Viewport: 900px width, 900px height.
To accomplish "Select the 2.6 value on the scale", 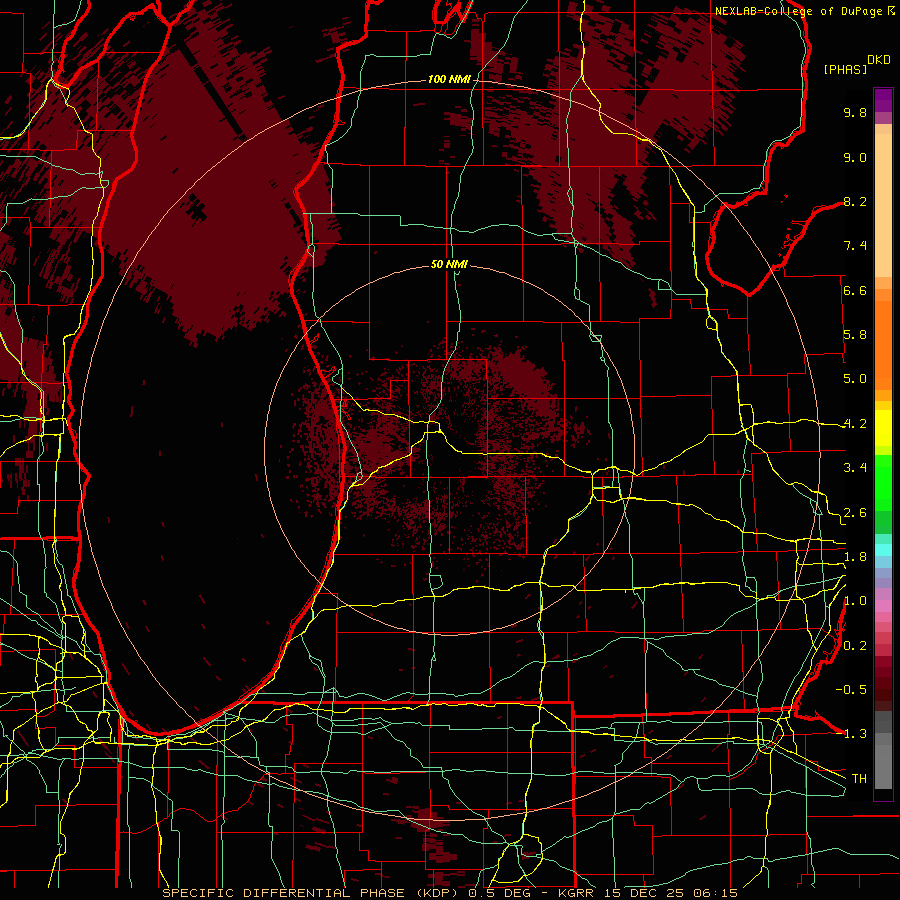I will point(855,513).
